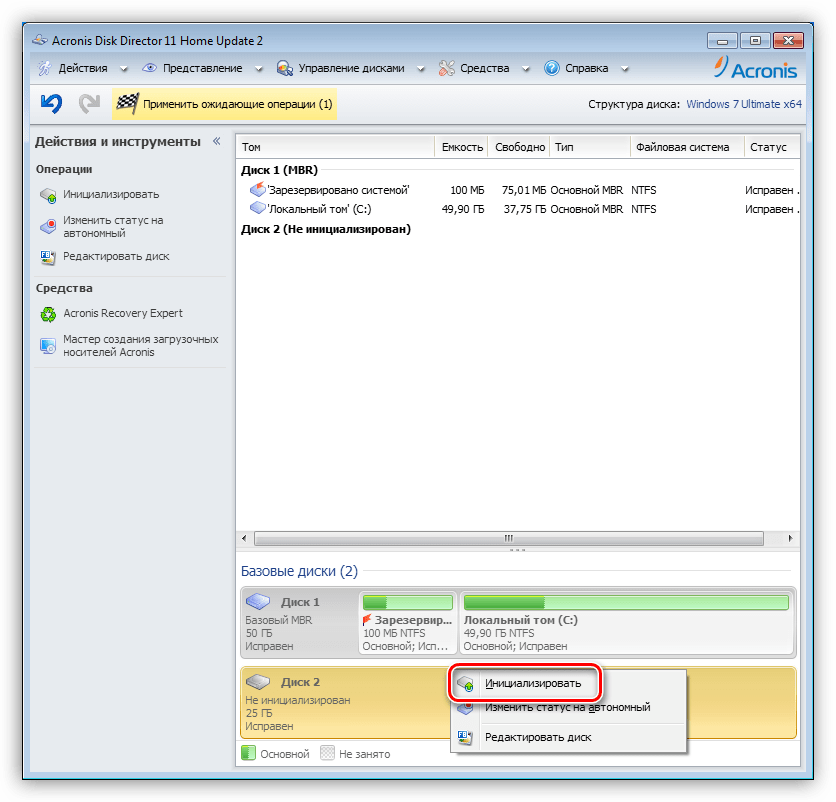Screen dimensions: 836x802
Task: Click the Инициализировать icon in the context menu
Action: [466, 684]
